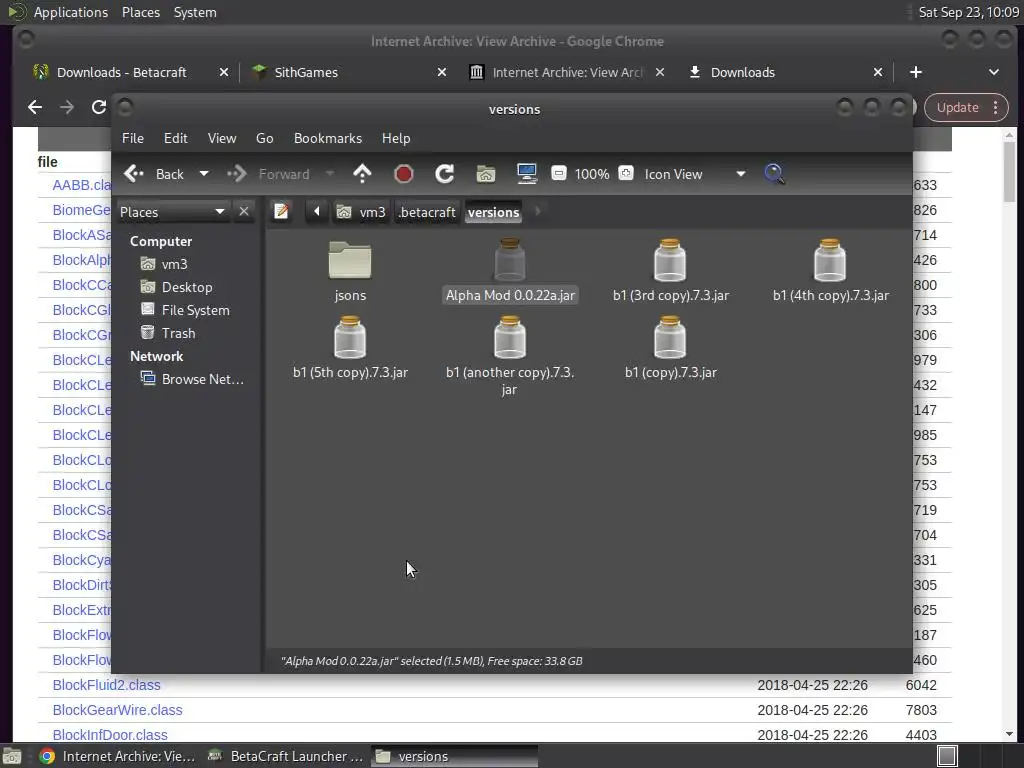Open the BlockInfDoor.class link in Chrome
The image size is (1024, 768).
pyautogui.click(x=110, y=735)
